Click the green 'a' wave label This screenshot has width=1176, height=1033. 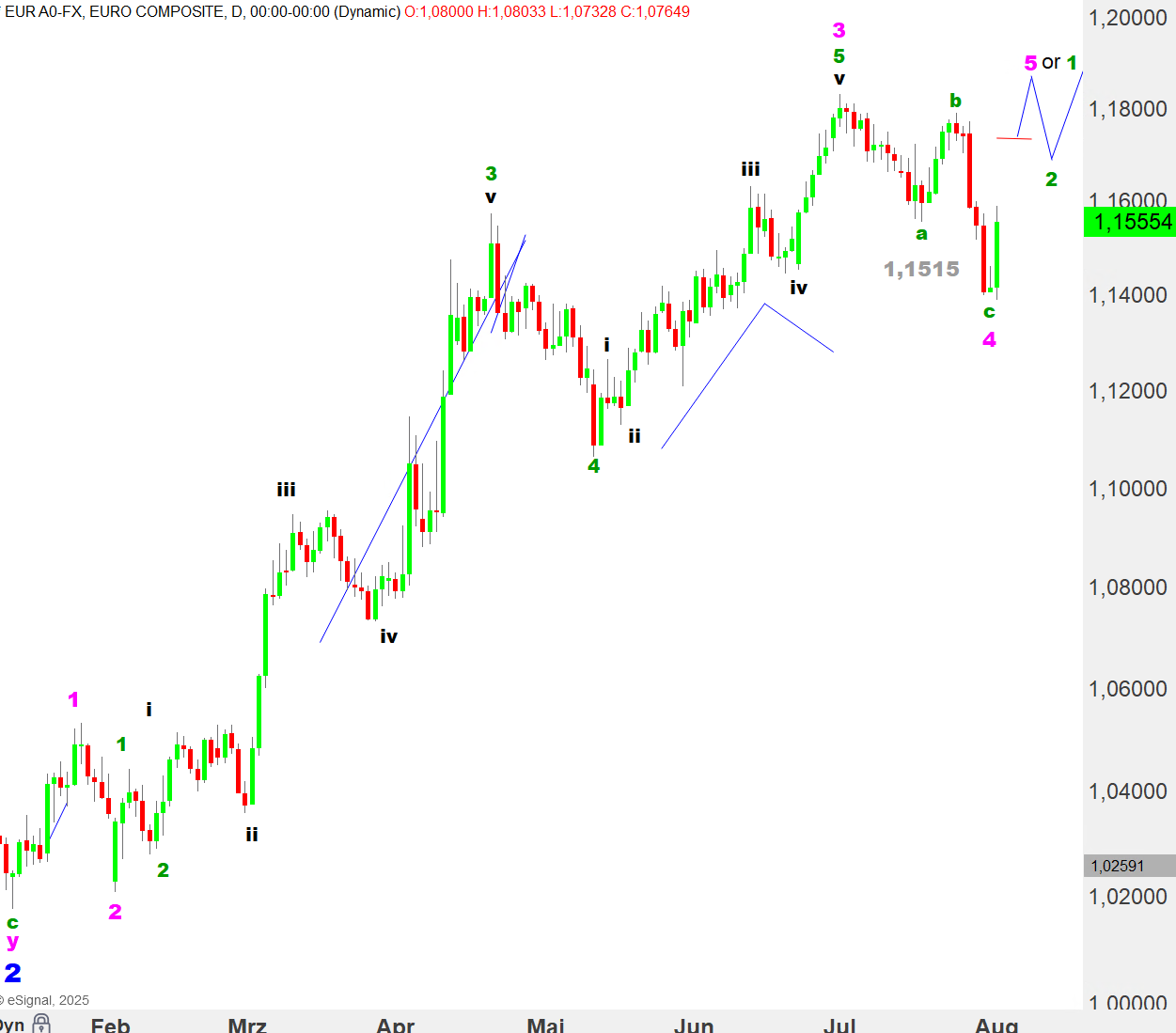coord(921,234)
